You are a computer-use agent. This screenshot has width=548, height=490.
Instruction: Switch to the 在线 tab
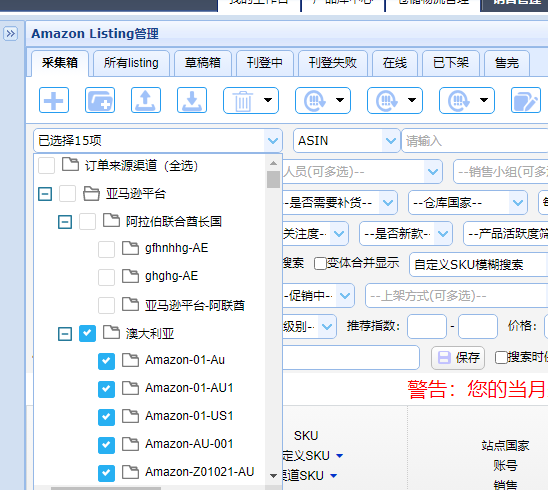click(x=395, y=63)
